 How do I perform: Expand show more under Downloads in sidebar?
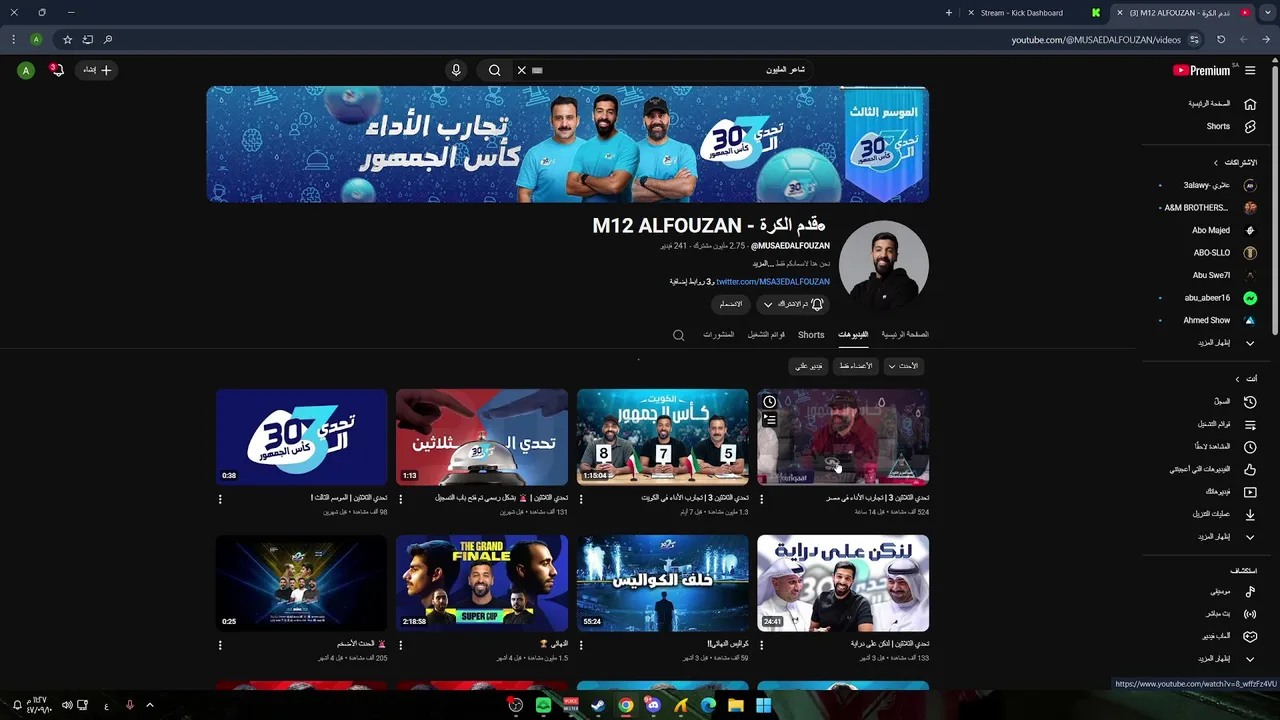[x=1226, y=537]
